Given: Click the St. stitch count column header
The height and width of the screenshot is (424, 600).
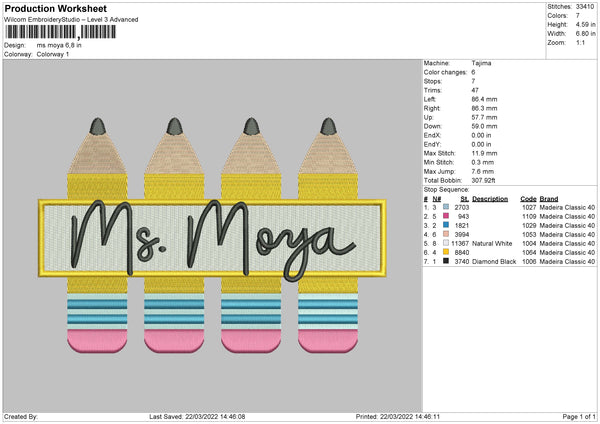Looking at the screenshot, I should [x=464, y=198].
